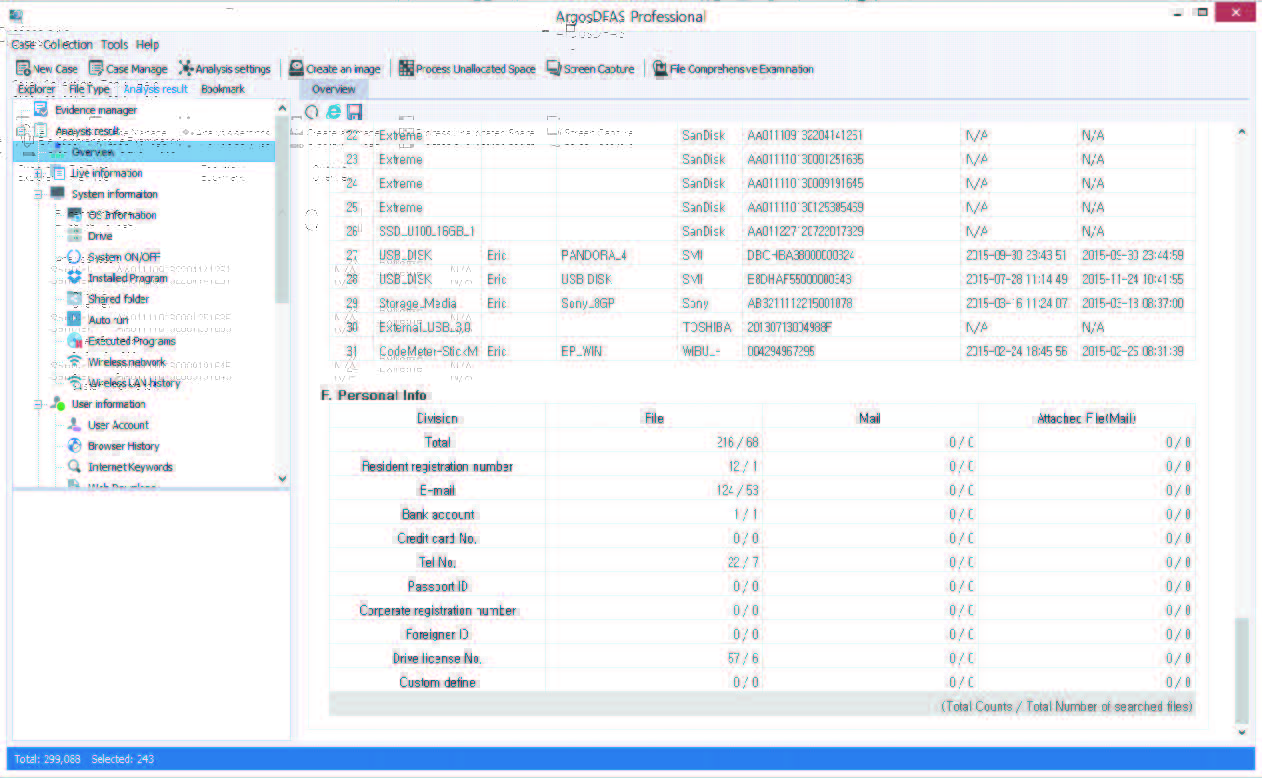
Task: Click the User Account icon in the tree
Action: (74, 425)
